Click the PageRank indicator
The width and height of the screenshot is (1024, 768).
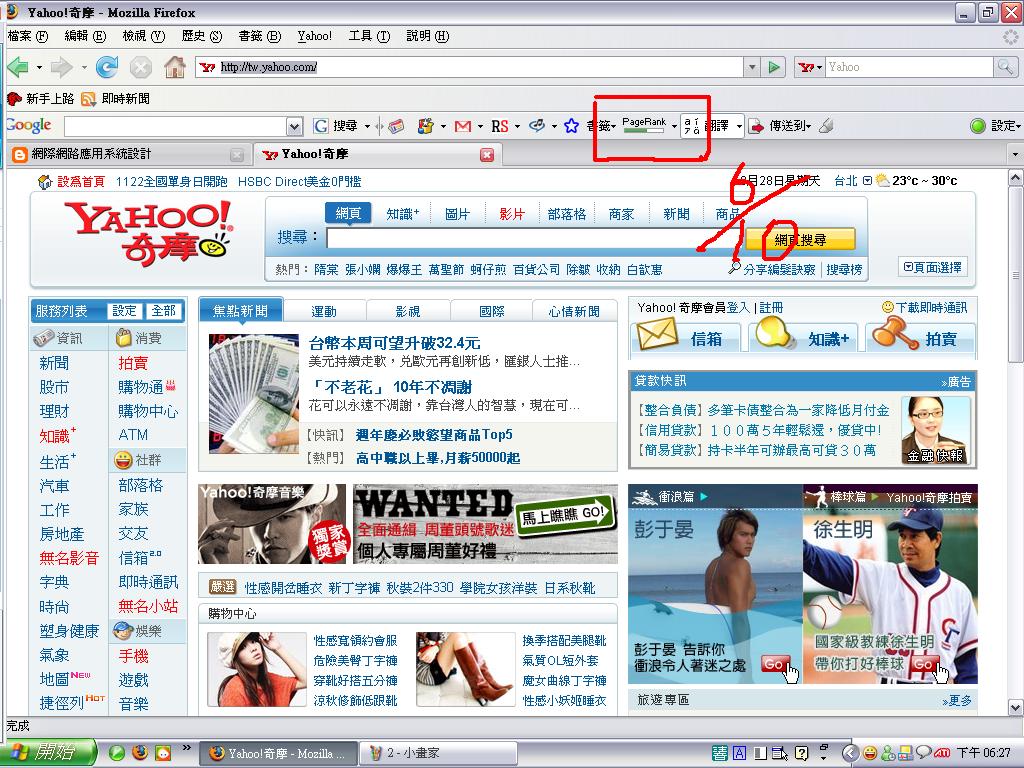644,125
